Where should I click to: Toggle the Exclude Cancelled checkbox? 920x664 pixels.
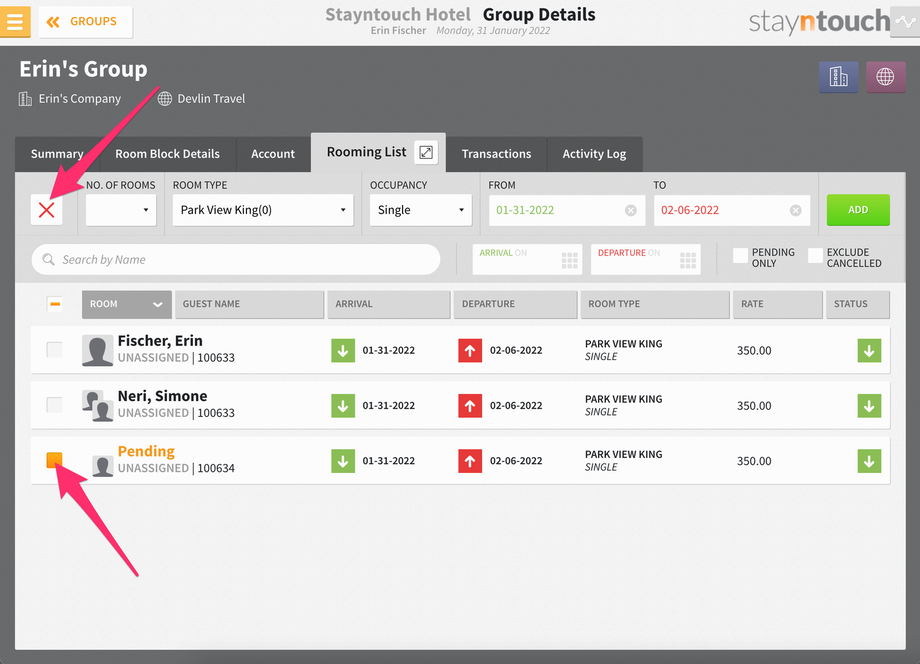point(815,255)
